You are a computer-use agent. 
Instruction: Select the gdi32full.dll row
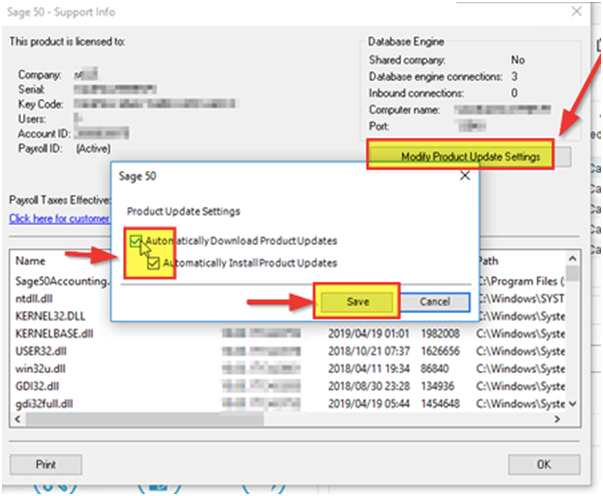[290, 404]
